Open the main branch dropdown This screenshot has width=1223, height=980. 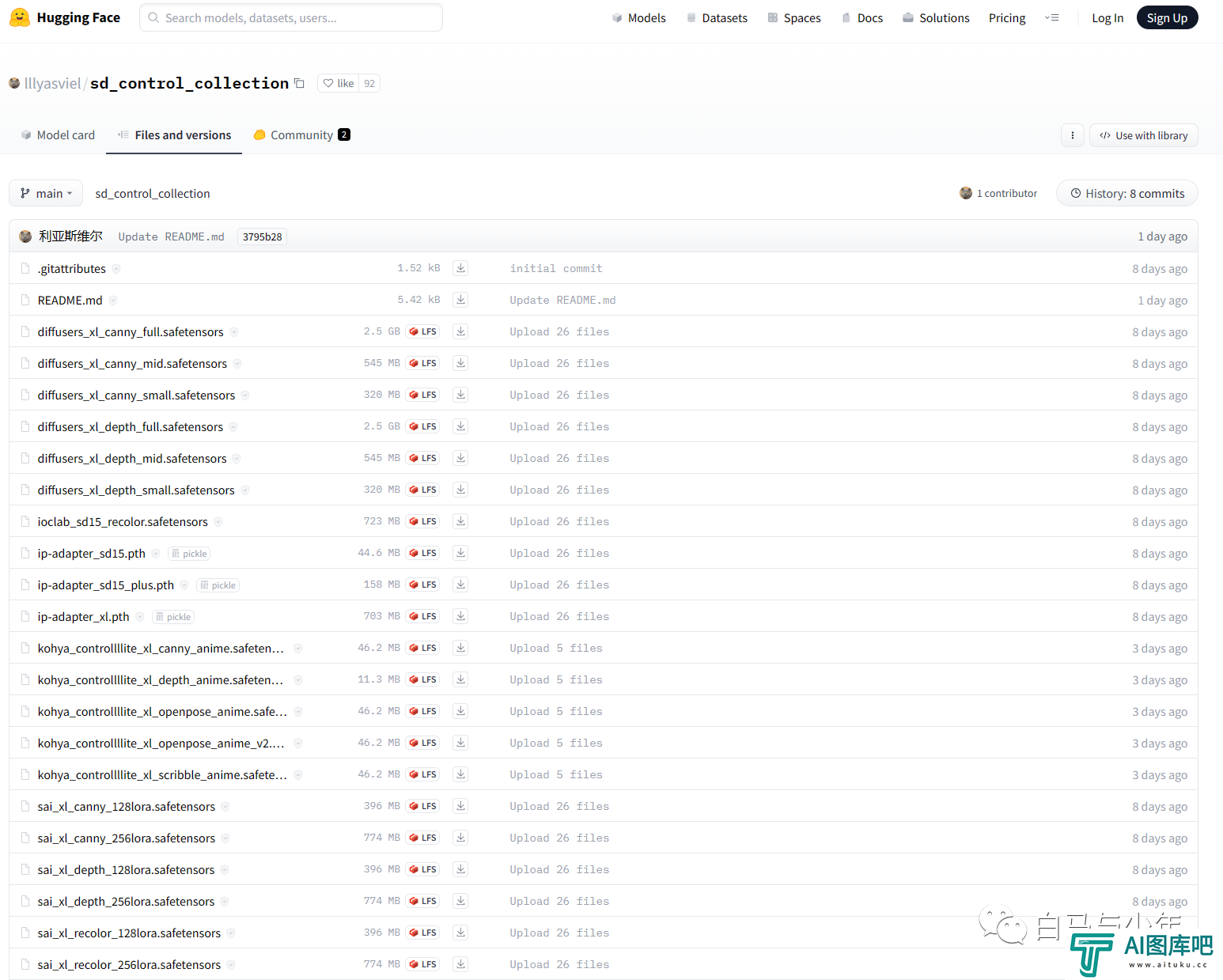pyautogui.click(x=46, y=193)
